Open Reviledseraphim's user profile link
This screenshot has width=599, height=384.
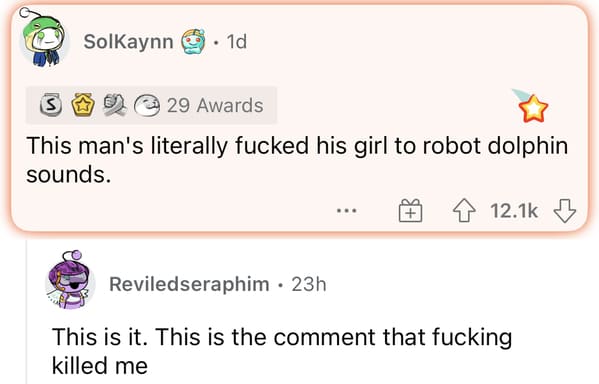pyautogui.click(x=189, y=284)
